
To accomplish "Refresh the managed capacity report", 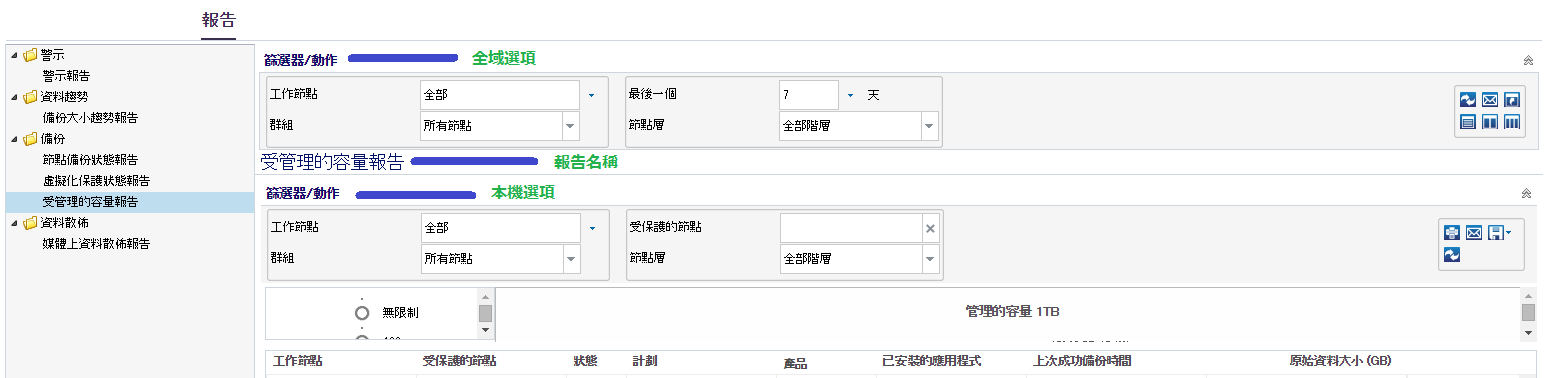I will 1451,256.
